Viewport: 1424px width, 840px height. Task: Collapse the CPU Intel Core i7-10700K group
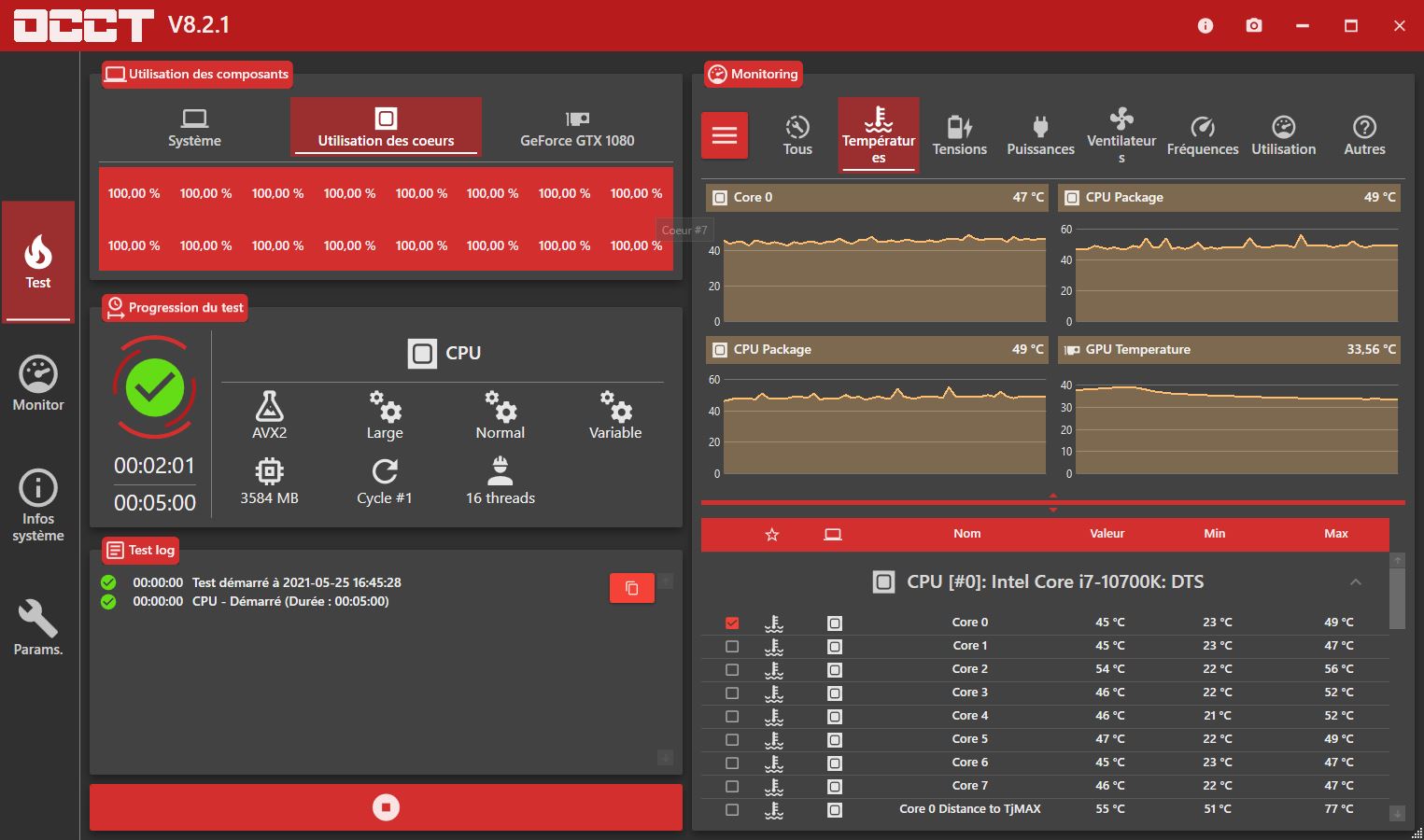(1355, 582)
